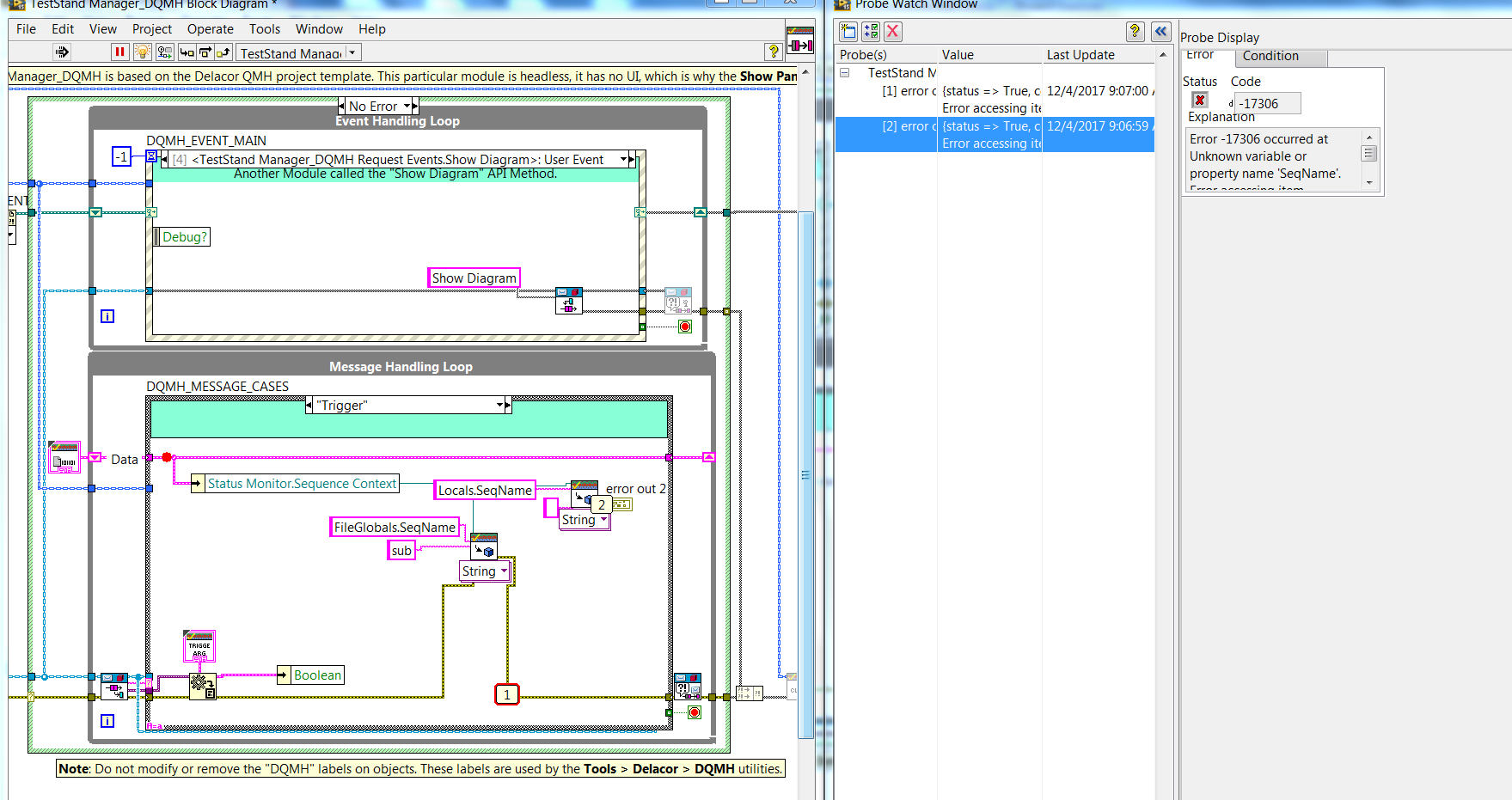Screen dimensions: 1512x800
Task: Click the collapse/expand probes tree icon
Action: (x=871, y=32)
